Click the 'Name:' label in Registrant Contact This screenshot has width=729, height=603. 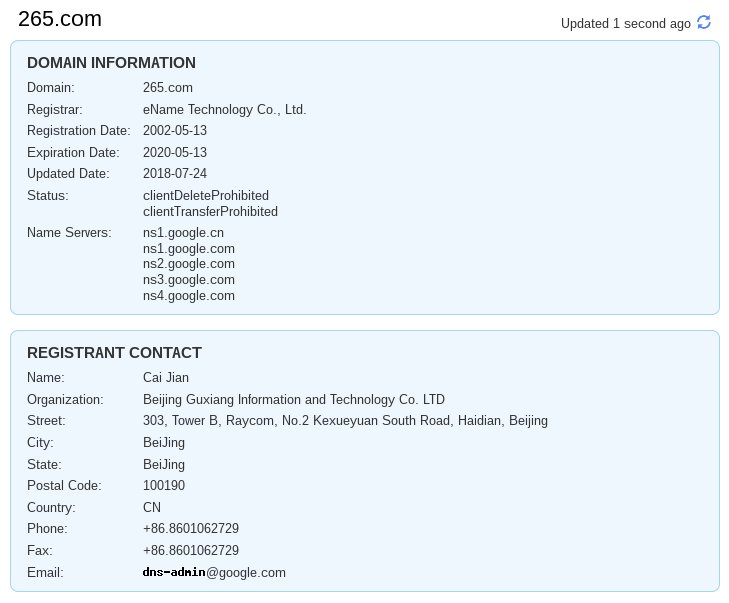click(x=46, y=377)
